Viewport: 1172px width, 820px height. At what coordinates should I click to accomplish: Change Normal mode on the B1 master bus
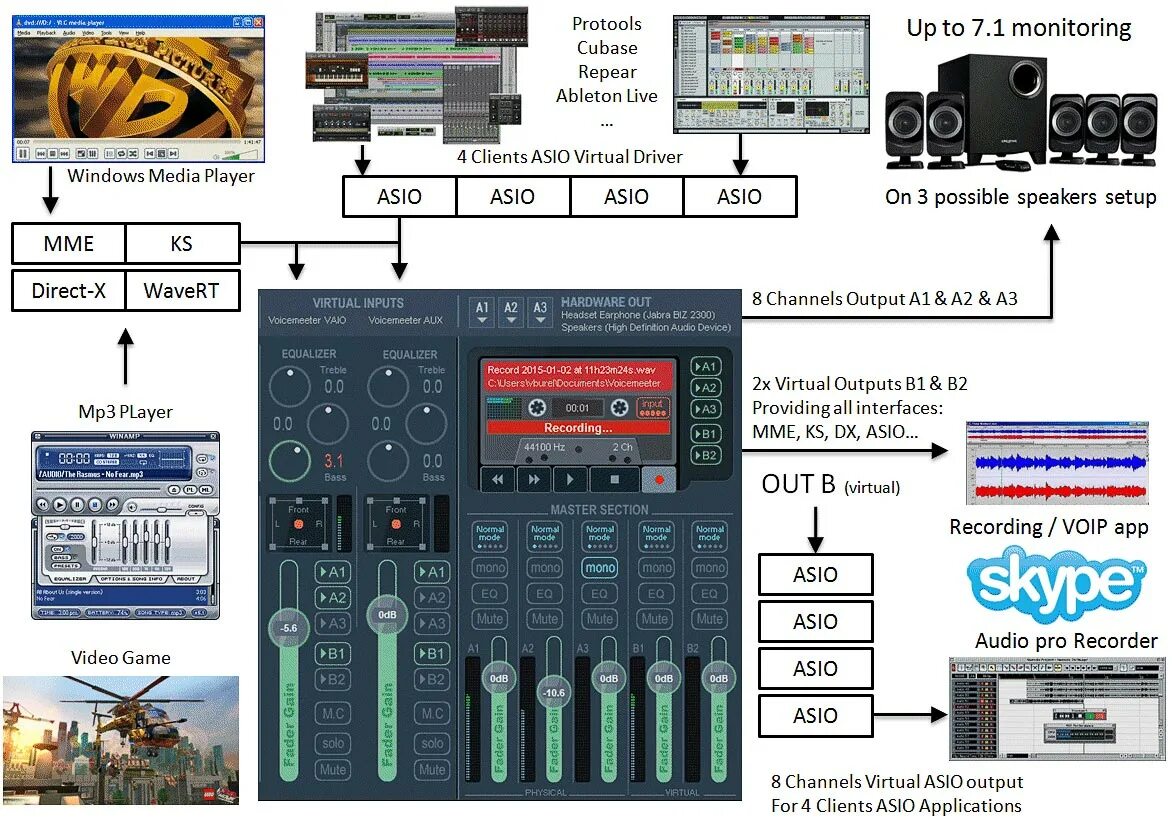(656, 536)
